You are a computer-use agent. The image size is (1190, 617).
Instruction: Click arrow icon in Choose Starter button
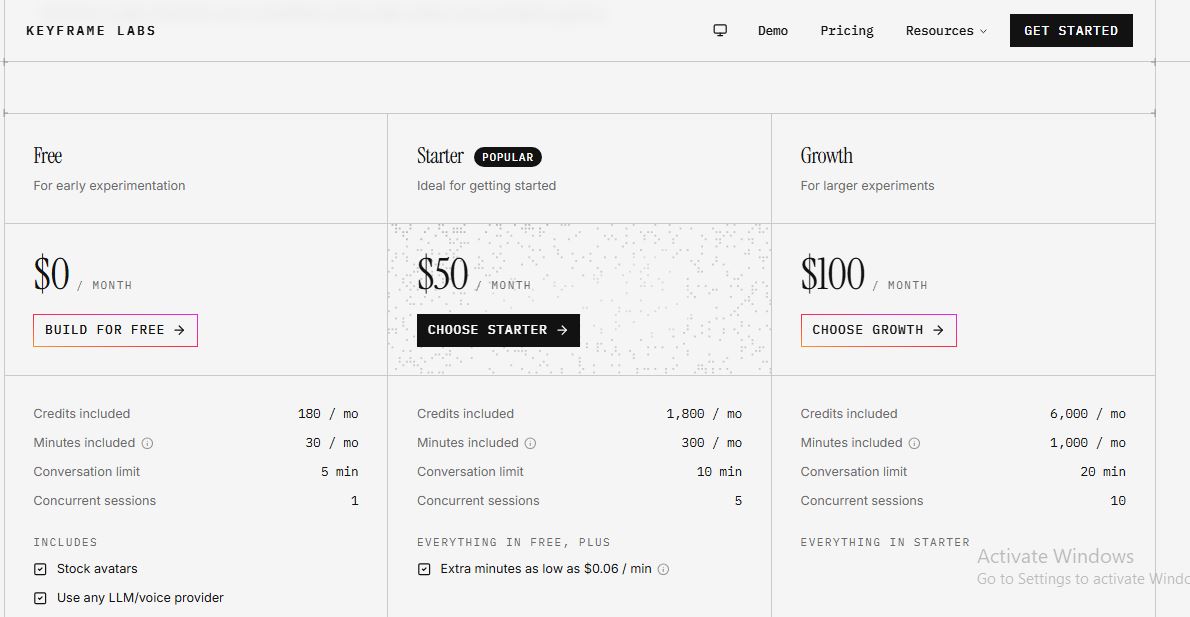point(562,330)
